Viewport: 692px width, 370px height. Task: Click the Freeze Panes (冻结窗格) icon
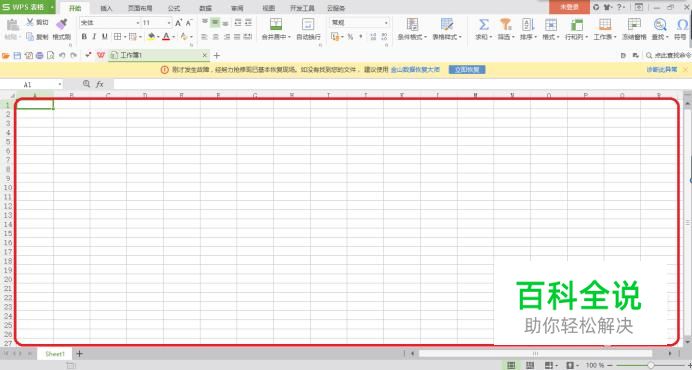(x=634, y=25)
